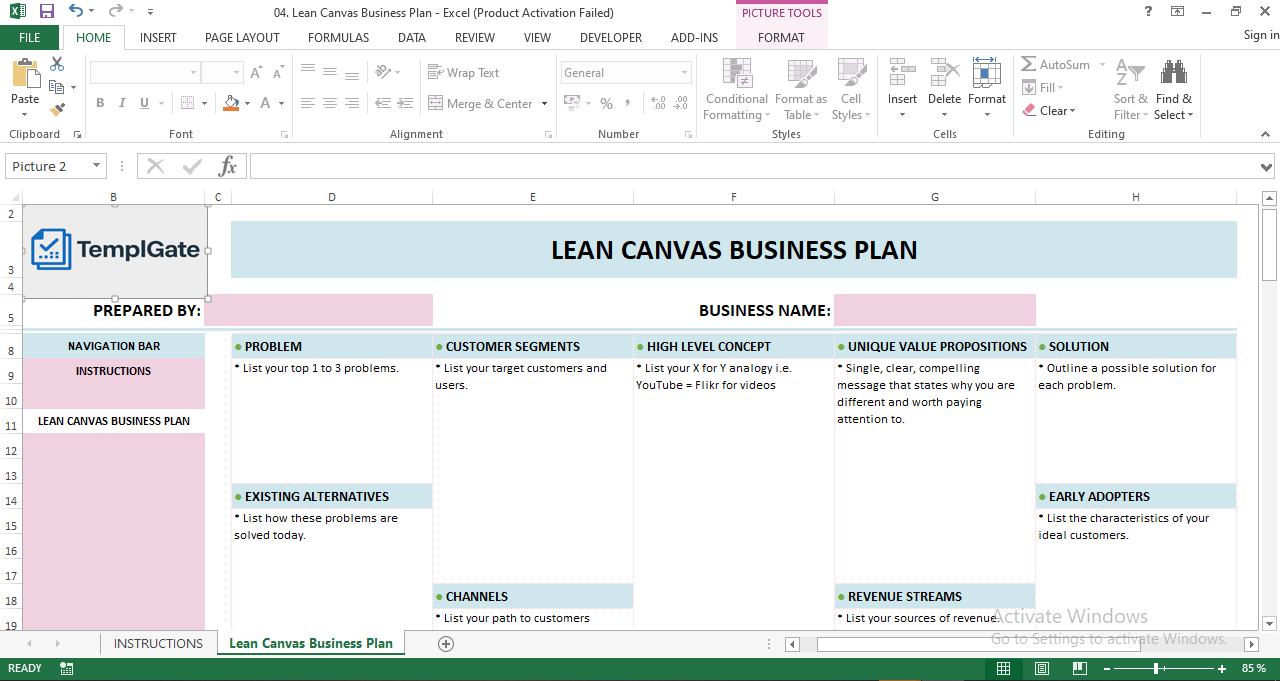
Task: Decrease decimal places
Action: tap(682, 103)
